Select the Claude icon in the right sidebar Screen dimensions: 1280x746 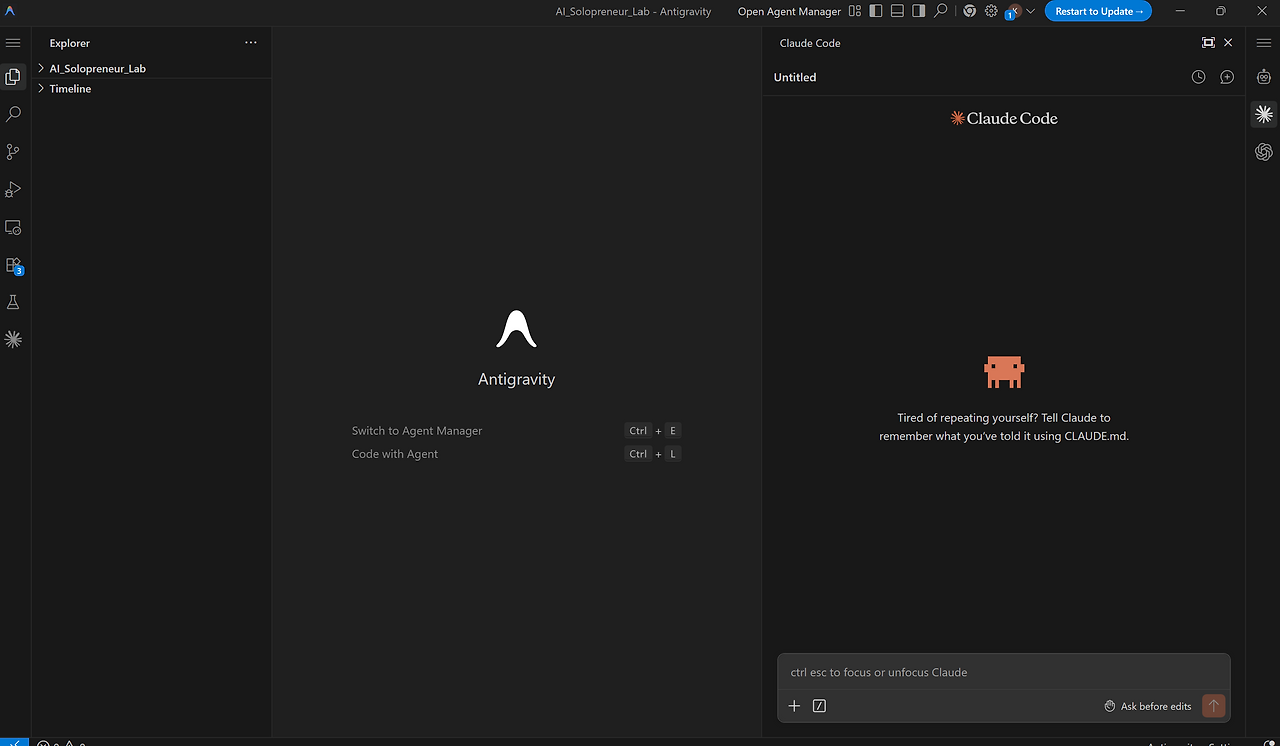[1264, 114]
